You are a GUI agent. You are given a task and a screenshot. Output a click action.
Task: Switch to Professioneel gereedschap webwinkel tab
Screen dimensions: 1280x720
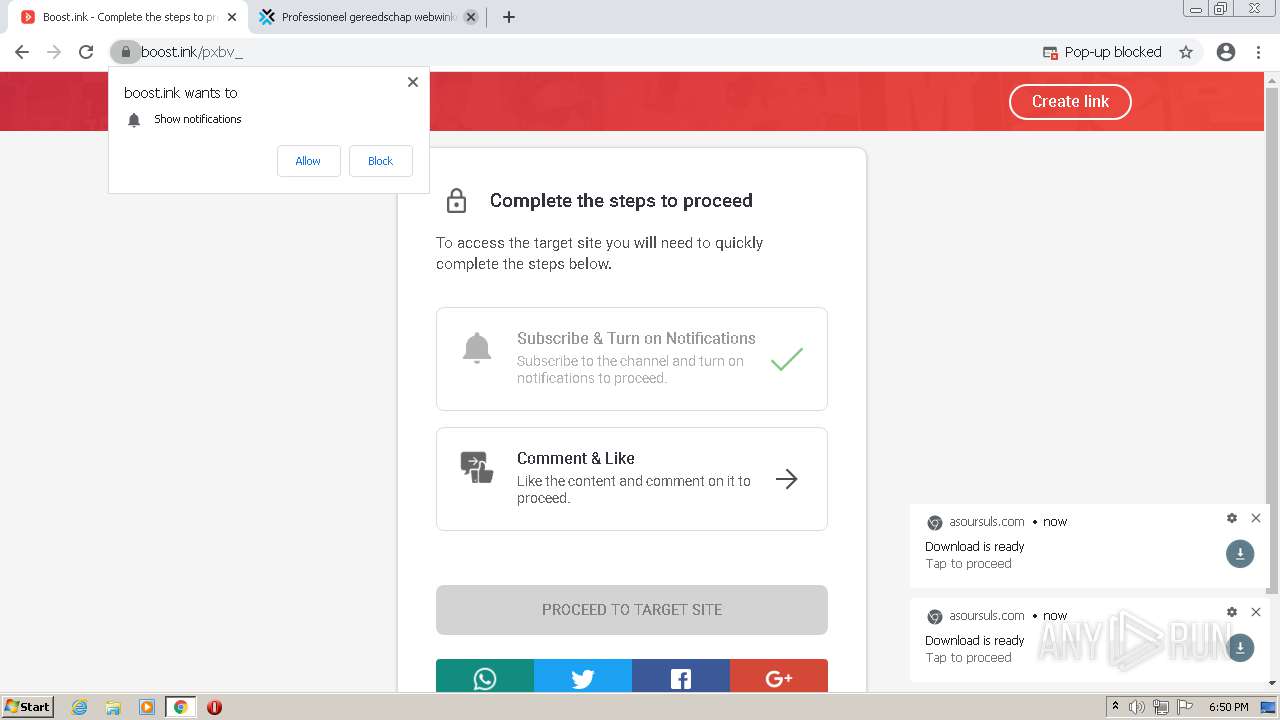(x=368, y=17)
